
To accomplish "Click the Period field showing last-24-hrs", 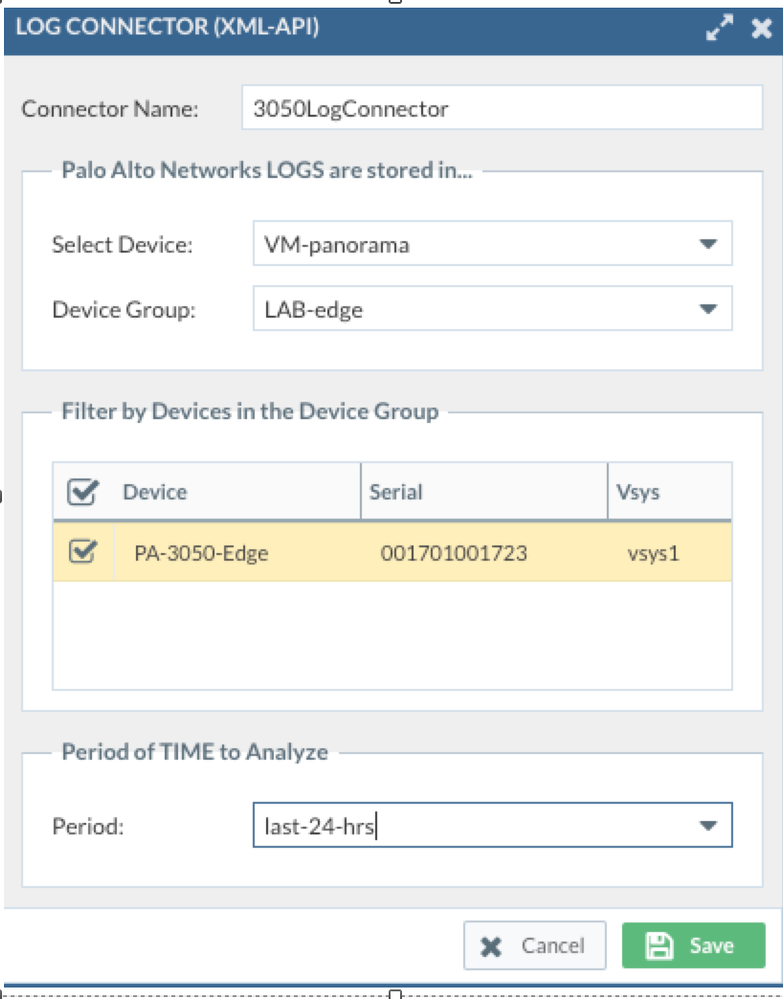I will (470, 826).
